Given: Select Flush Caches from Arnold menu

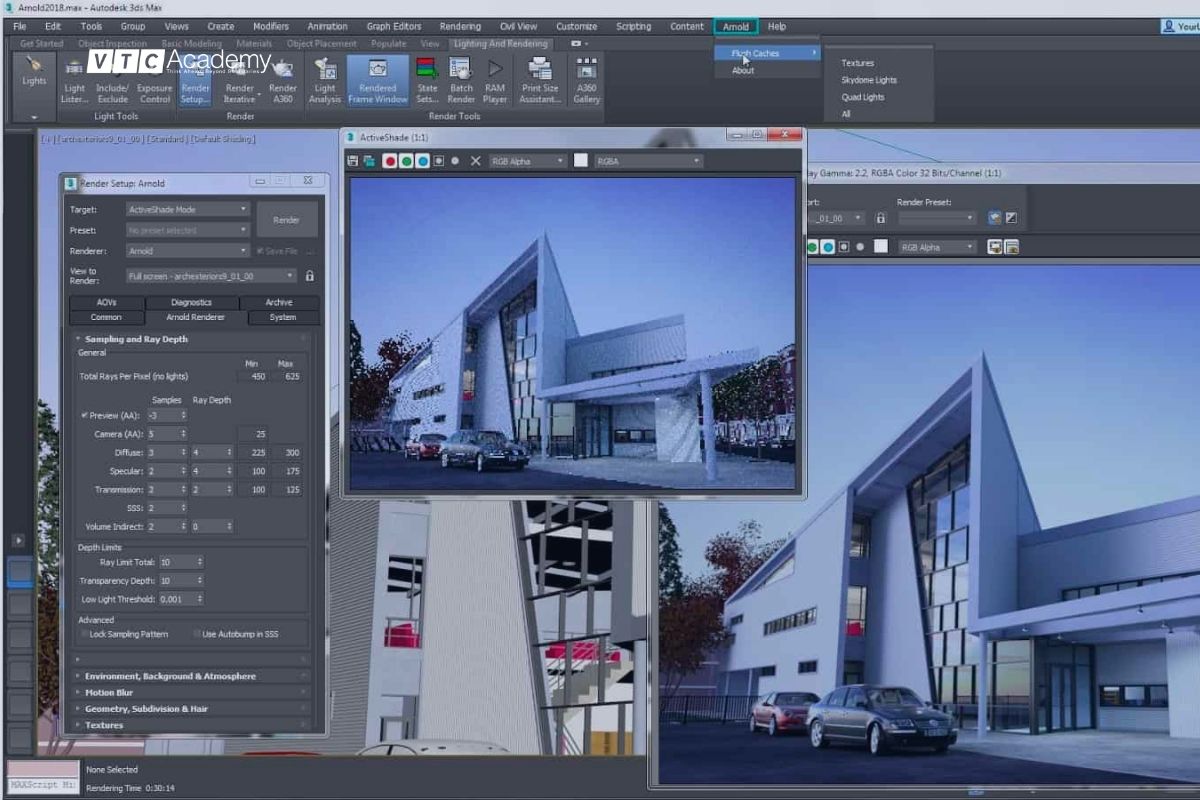Looking at the screenshot, I should point(753,53).
